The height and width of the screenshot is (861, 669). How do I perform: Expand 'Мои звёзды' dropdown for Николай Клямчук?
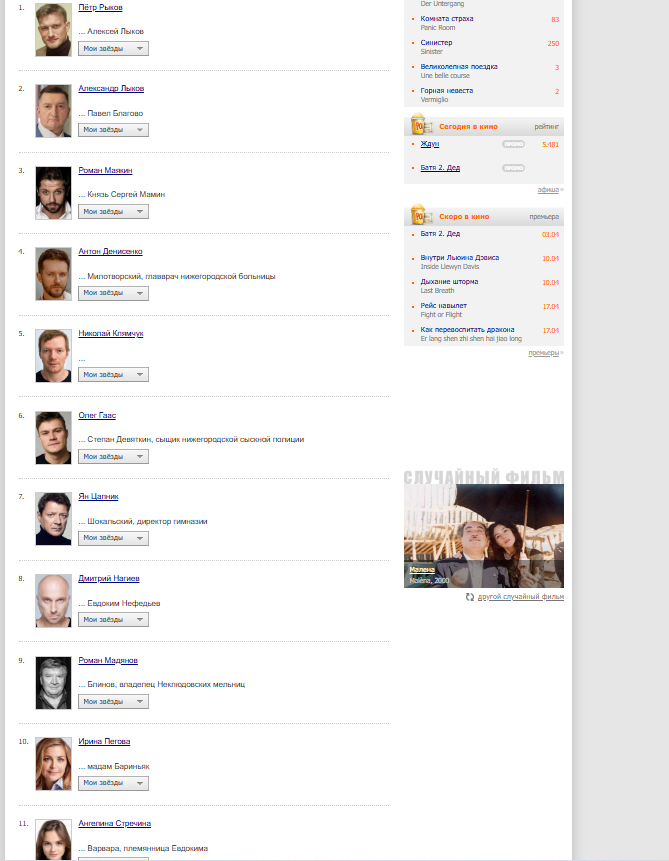[113, 374]
